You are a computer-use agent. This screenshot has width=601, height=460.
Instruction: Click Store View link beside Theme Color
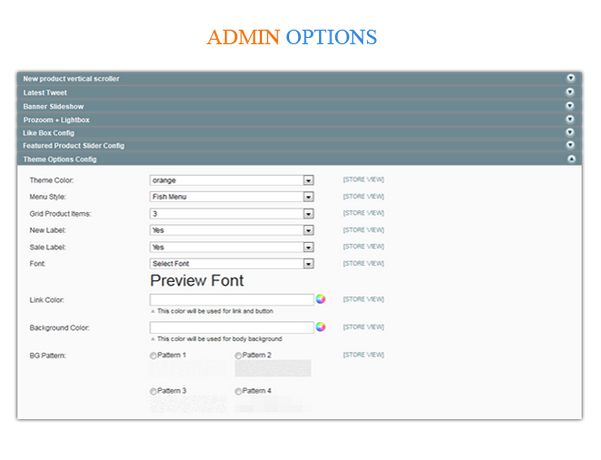click(x=363, y=180)
